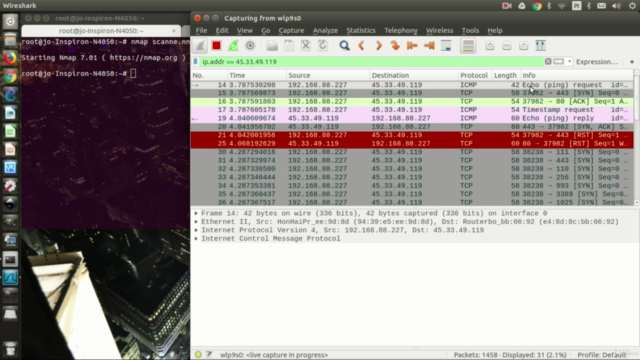640x360 pixels.
Task: Sort packets by the Source column header
Action: point(328,75)
